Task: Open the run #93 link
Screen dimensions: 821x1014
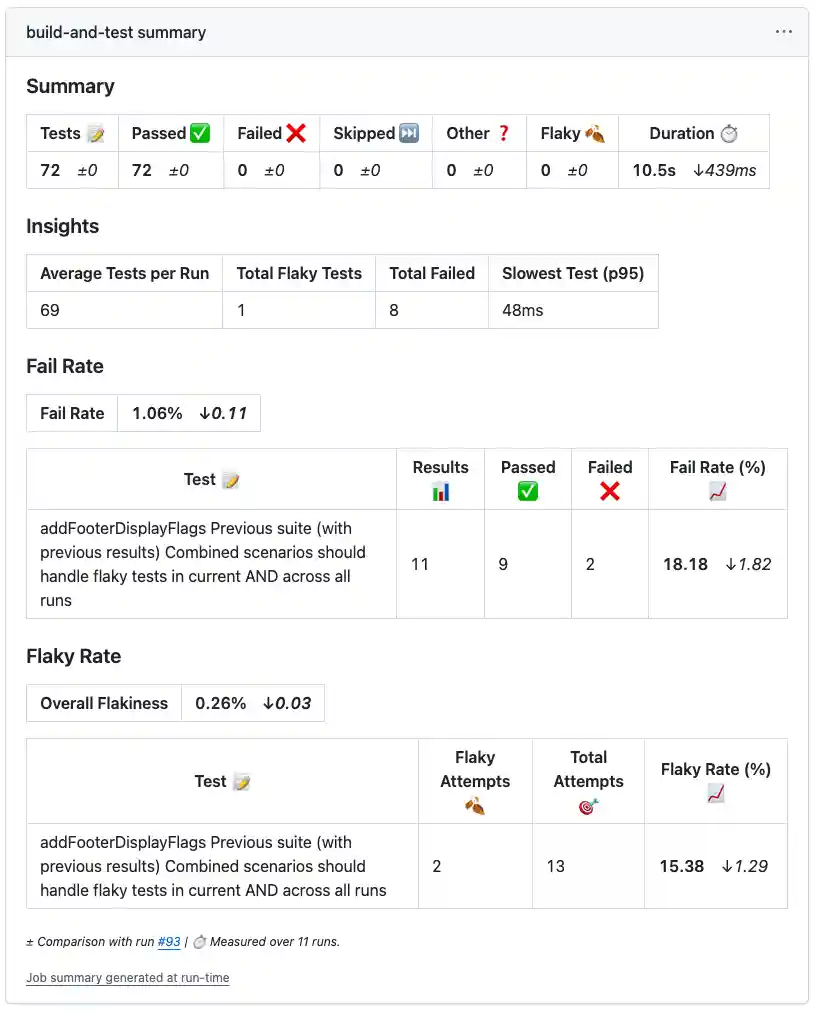Action: pos(169,941)
